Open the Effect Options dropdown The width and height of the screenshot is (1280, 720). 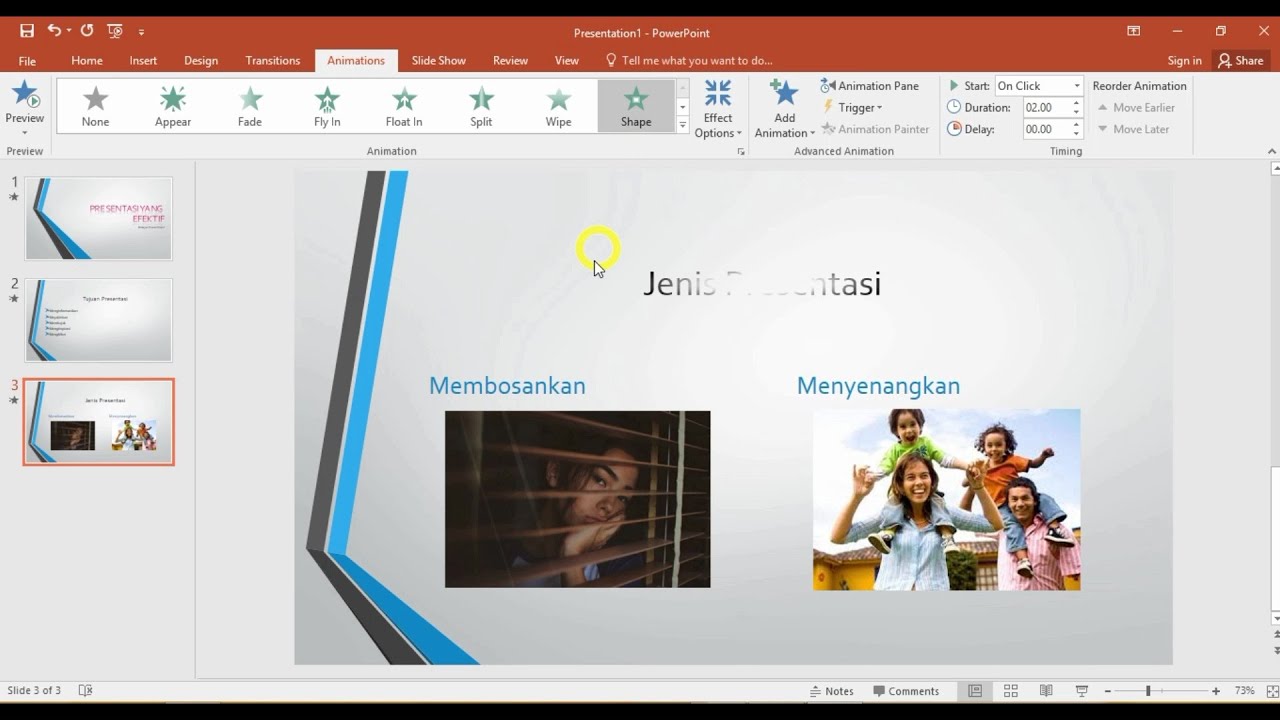coord(718,106)
